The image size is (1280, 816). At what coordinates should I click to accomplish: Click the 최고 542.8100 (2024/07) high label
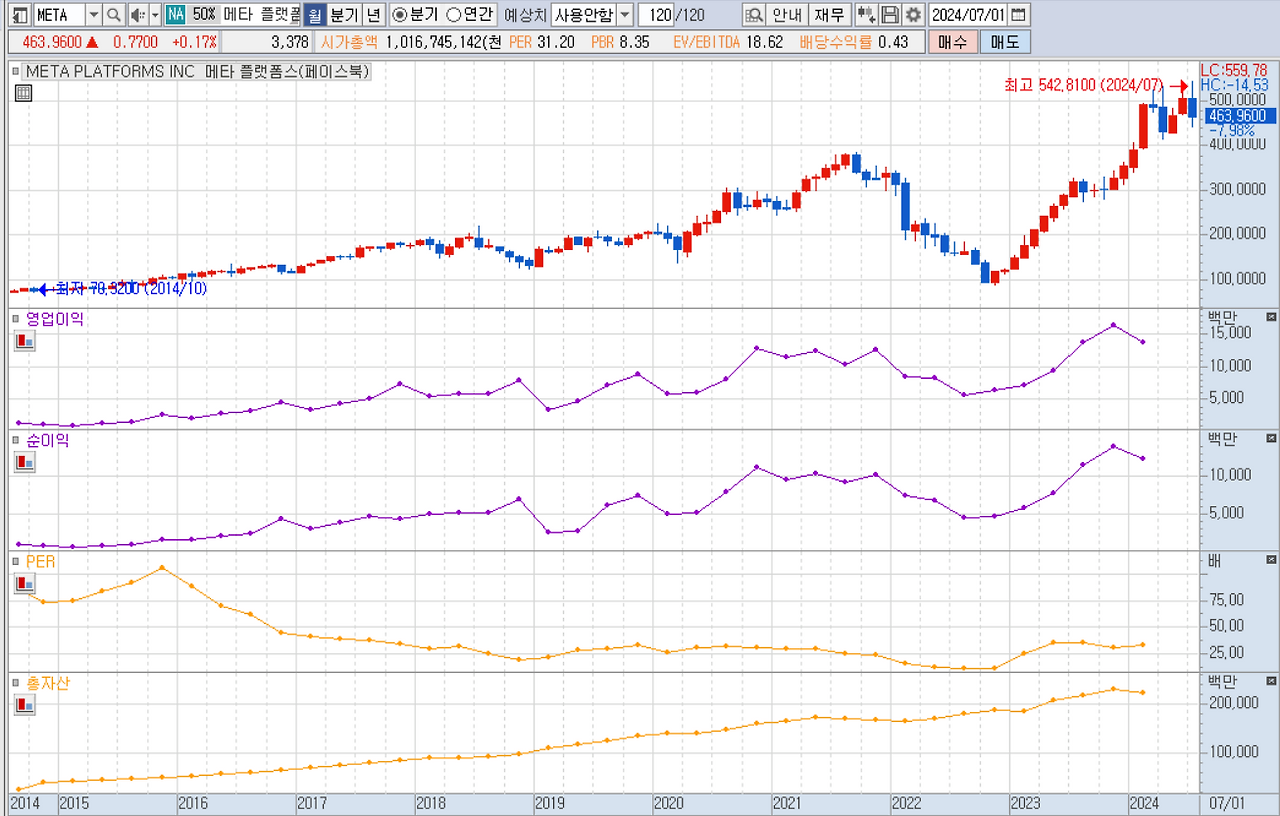1085,86
